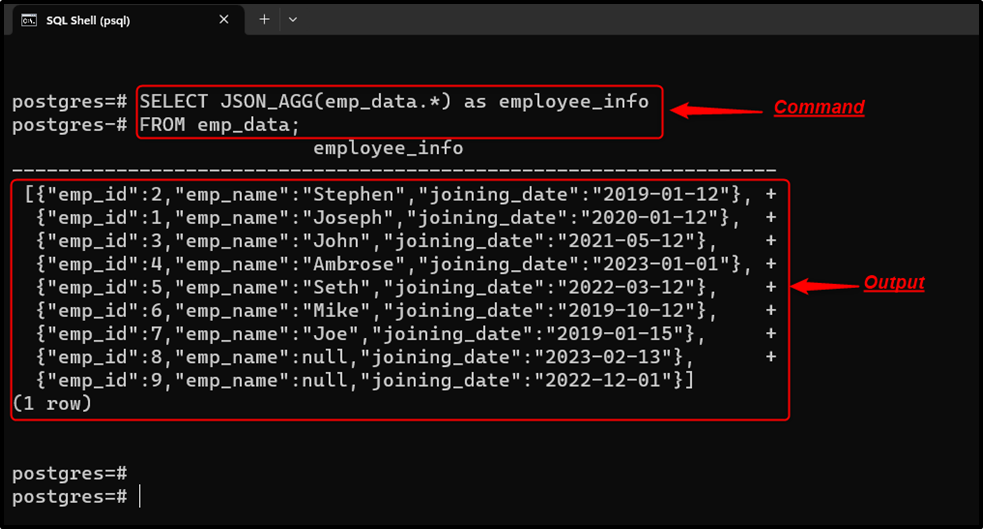Image resolution: width=983 pixels, height=529 pixels.
Task: Click the SQL Shell terminal icon in tab
Action: click(29, 21)
